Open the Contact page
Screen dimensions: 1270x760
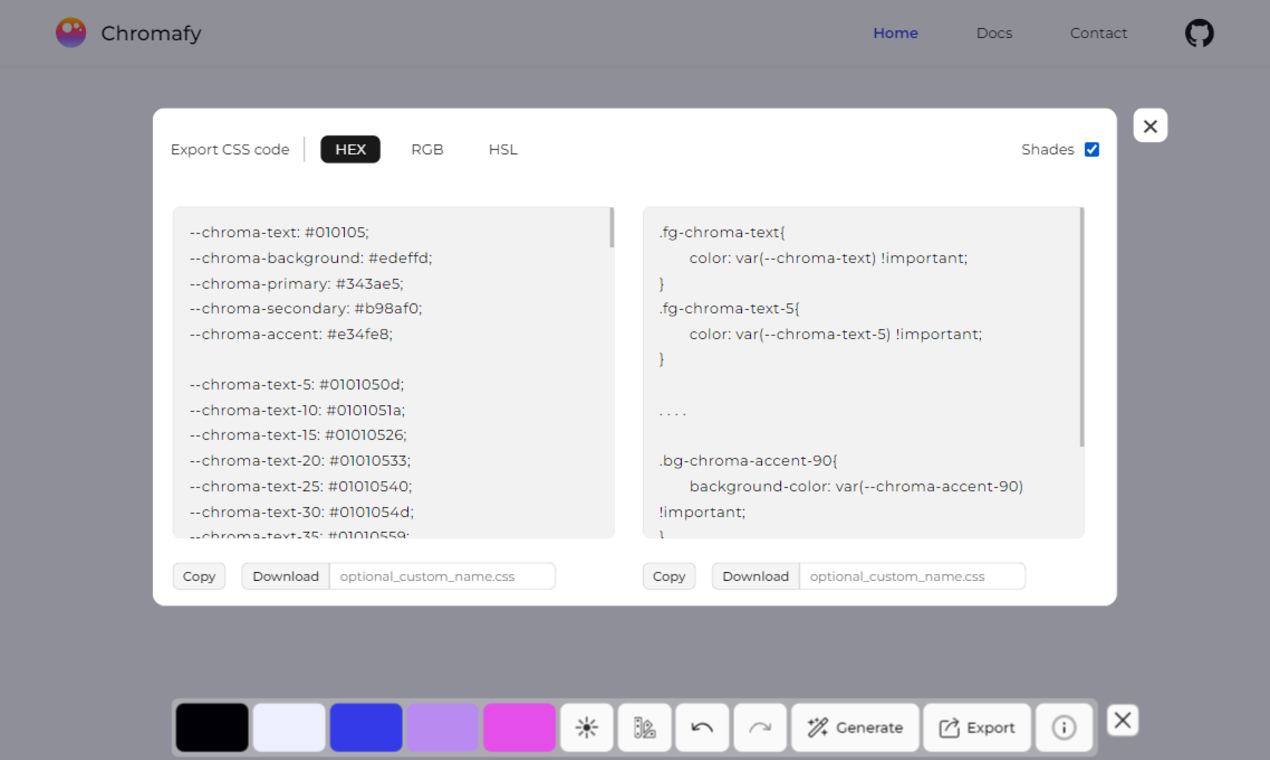click(1098, 33)
